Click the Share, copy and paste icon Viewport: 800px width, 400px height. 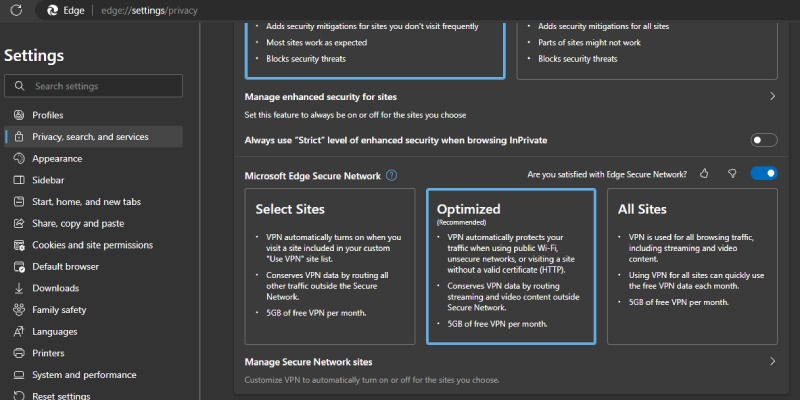coord(19,223)
